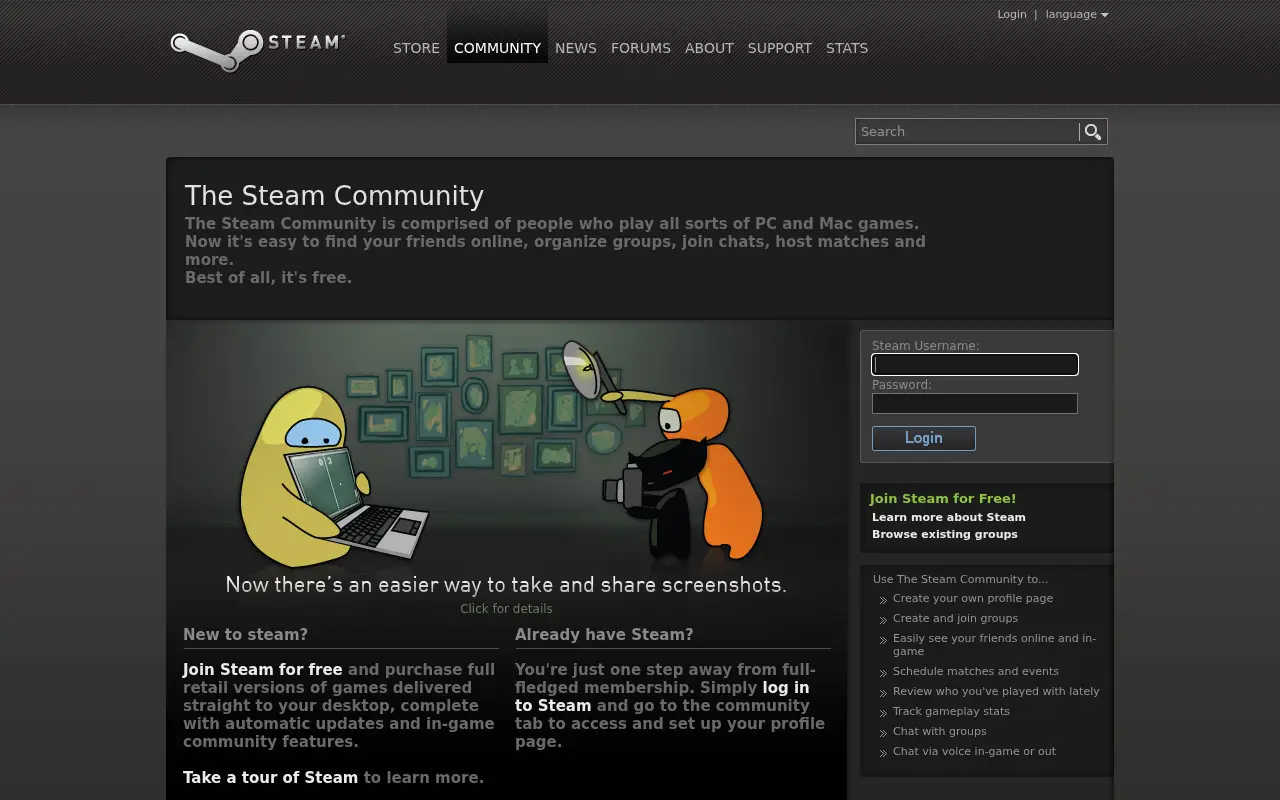
Task: Open the ABOUT page
Action: [x=709, y=48]
